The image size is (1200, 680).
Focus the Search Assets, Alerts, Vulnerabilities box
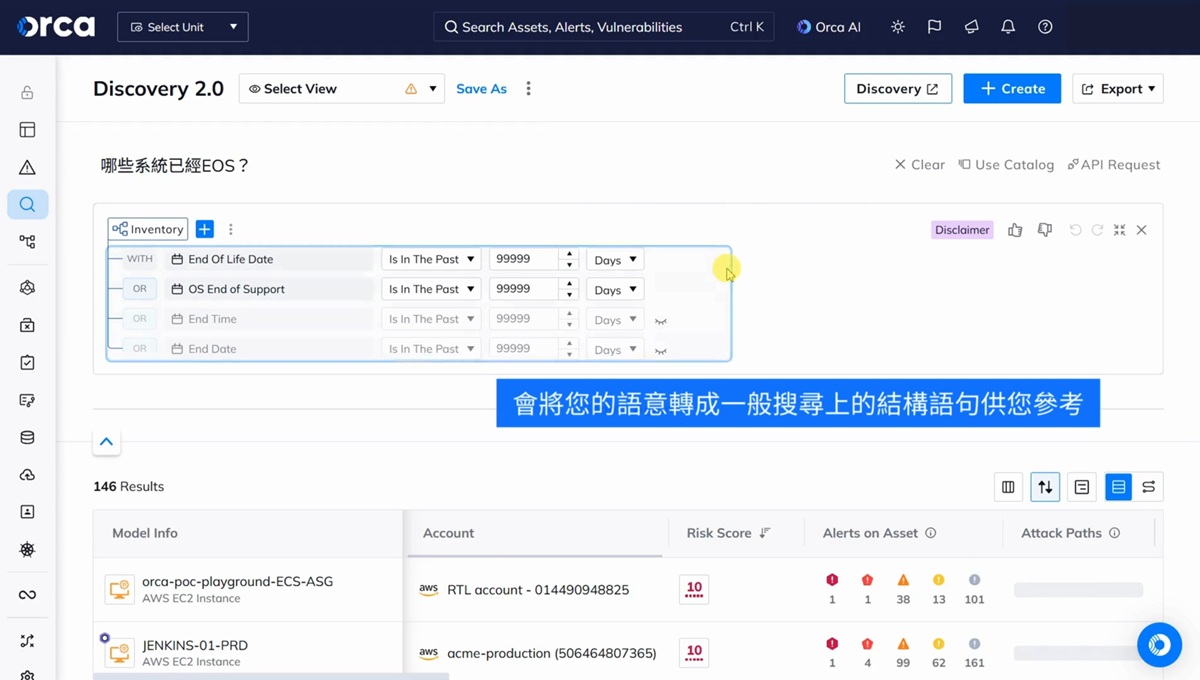tap(604, 27)
